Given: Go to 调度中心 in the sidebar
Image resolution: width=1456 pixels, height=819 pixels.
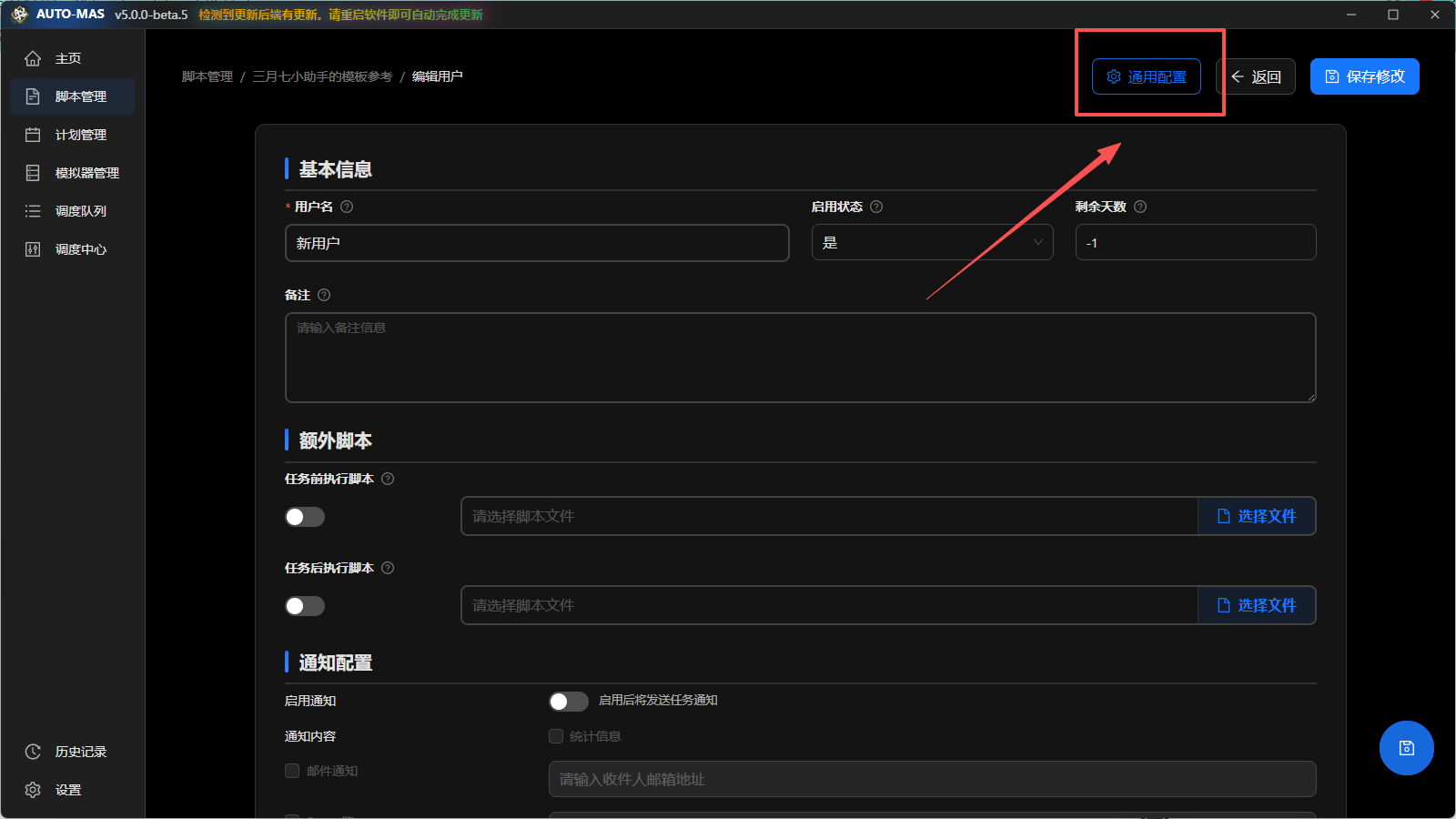Looking at the screenshot, I should point(80,249).
